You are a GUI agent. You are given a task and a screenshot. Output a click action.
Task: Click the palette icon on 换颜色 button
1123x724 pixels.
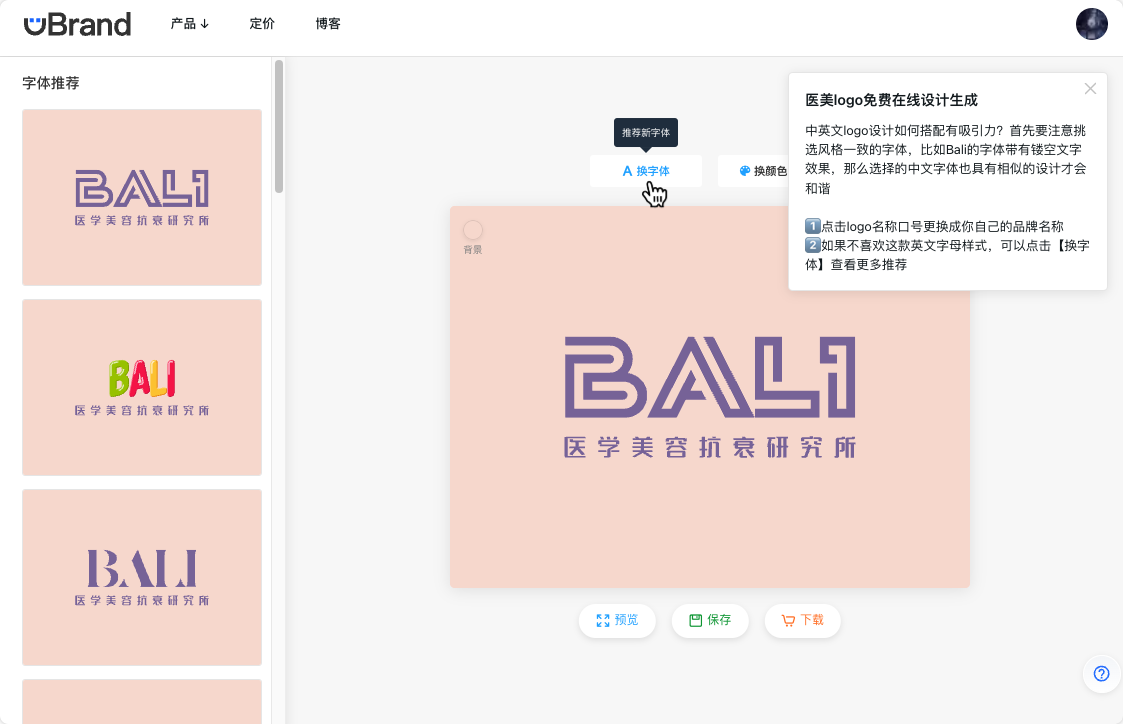click(x=743, y=170)
